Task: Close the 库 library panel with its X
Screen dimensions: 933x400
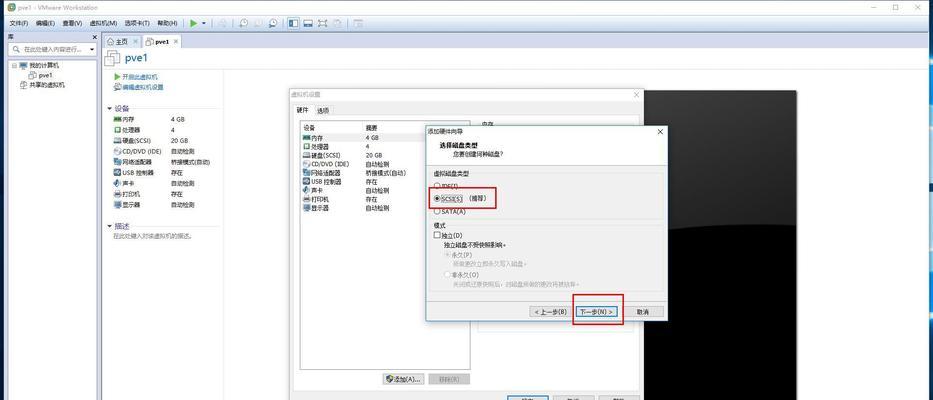Action: 94,37
